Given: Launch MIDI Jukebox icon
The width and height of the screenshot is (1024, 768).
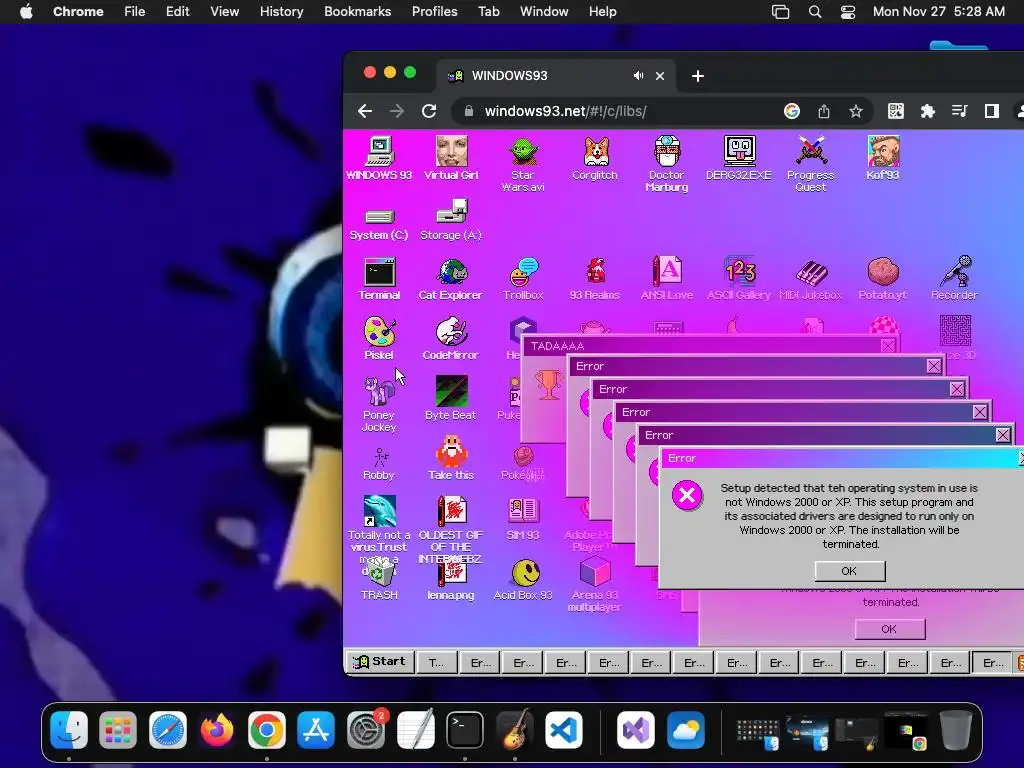Looking at the screenshot, I should click(x=811, y=279).
